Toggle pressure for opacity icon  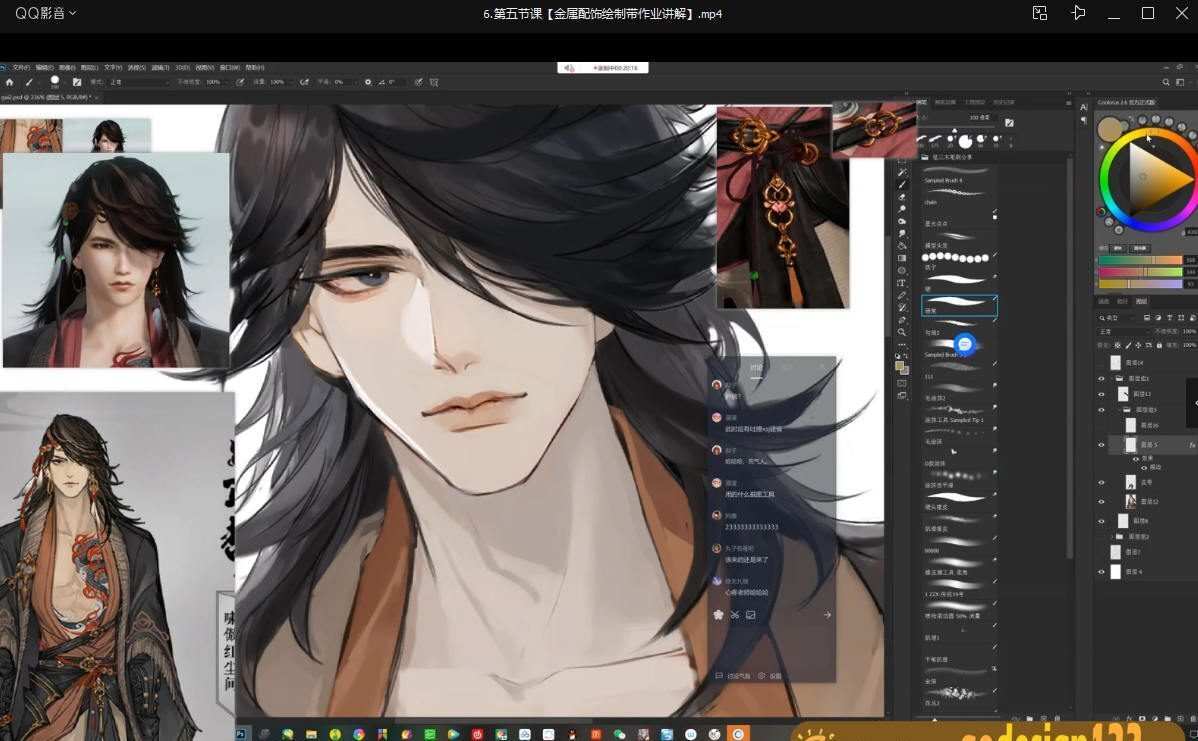[241, 82]
